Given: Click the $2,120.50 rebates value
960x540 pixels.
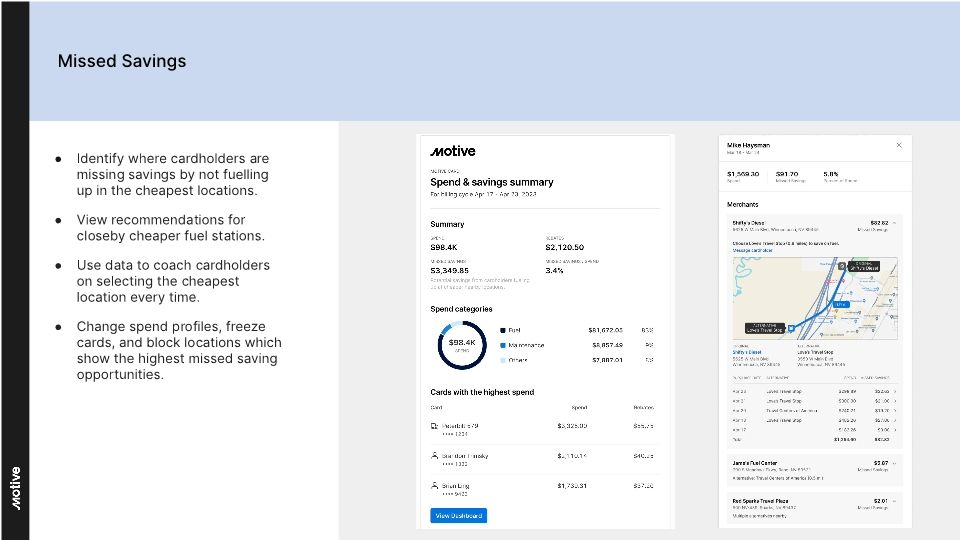Looking at the screenshot, I should click(x=564, y=247).
